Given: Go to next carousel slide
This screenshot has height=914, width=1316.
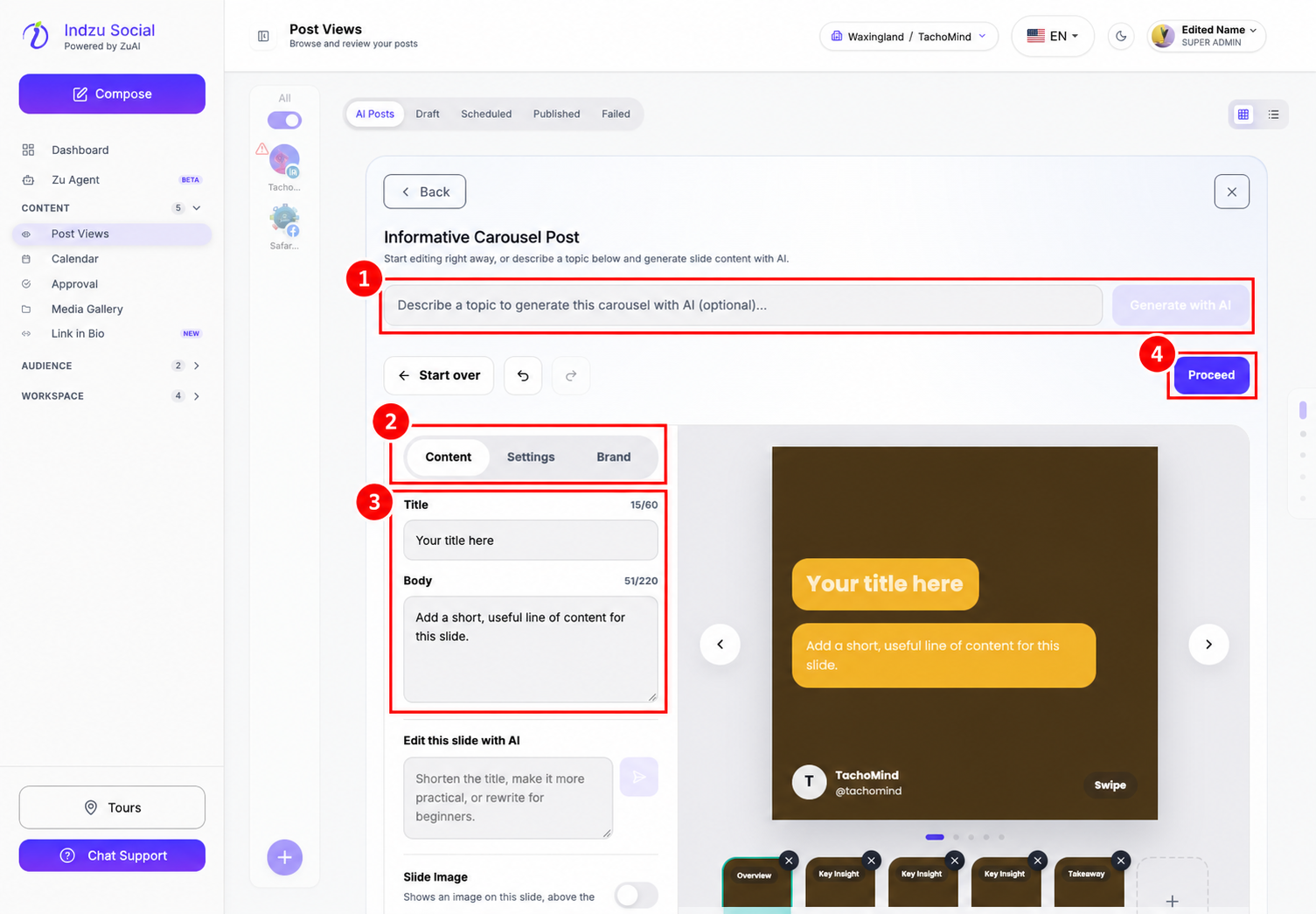Looking at the screenshot, I should pos(1208,645).
